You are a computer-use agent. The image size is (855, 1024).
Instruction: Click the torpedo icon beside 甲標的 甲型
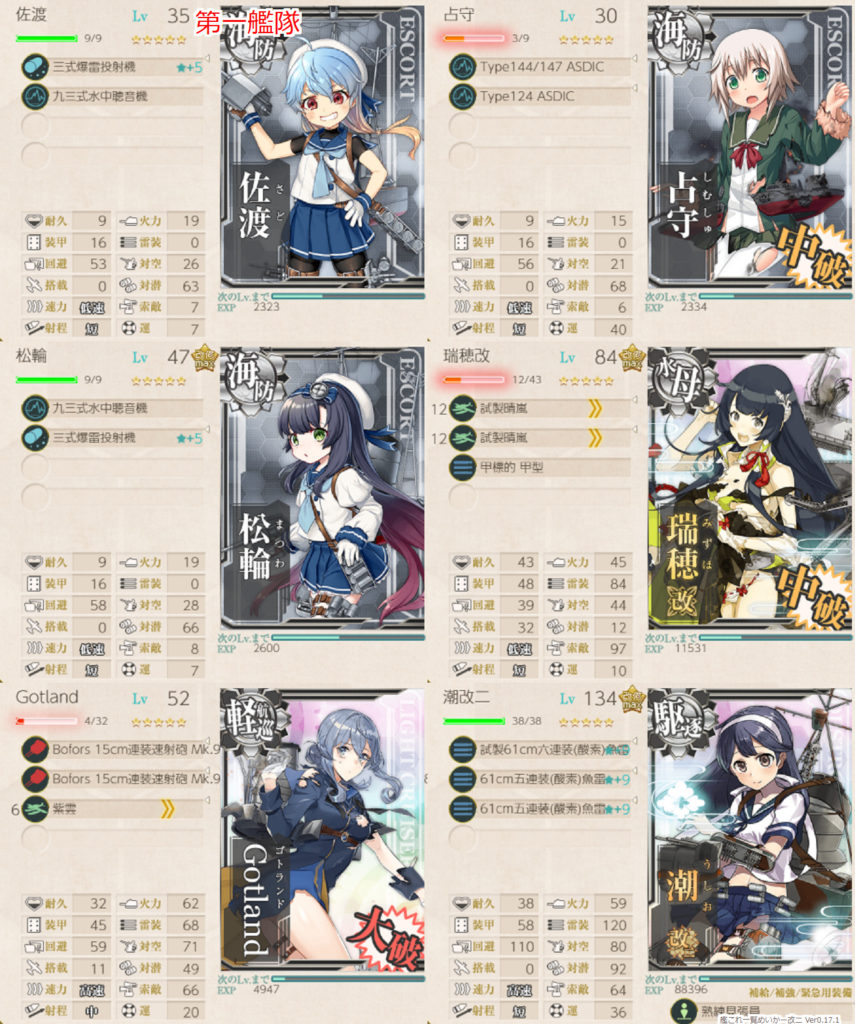click(462, 468)
